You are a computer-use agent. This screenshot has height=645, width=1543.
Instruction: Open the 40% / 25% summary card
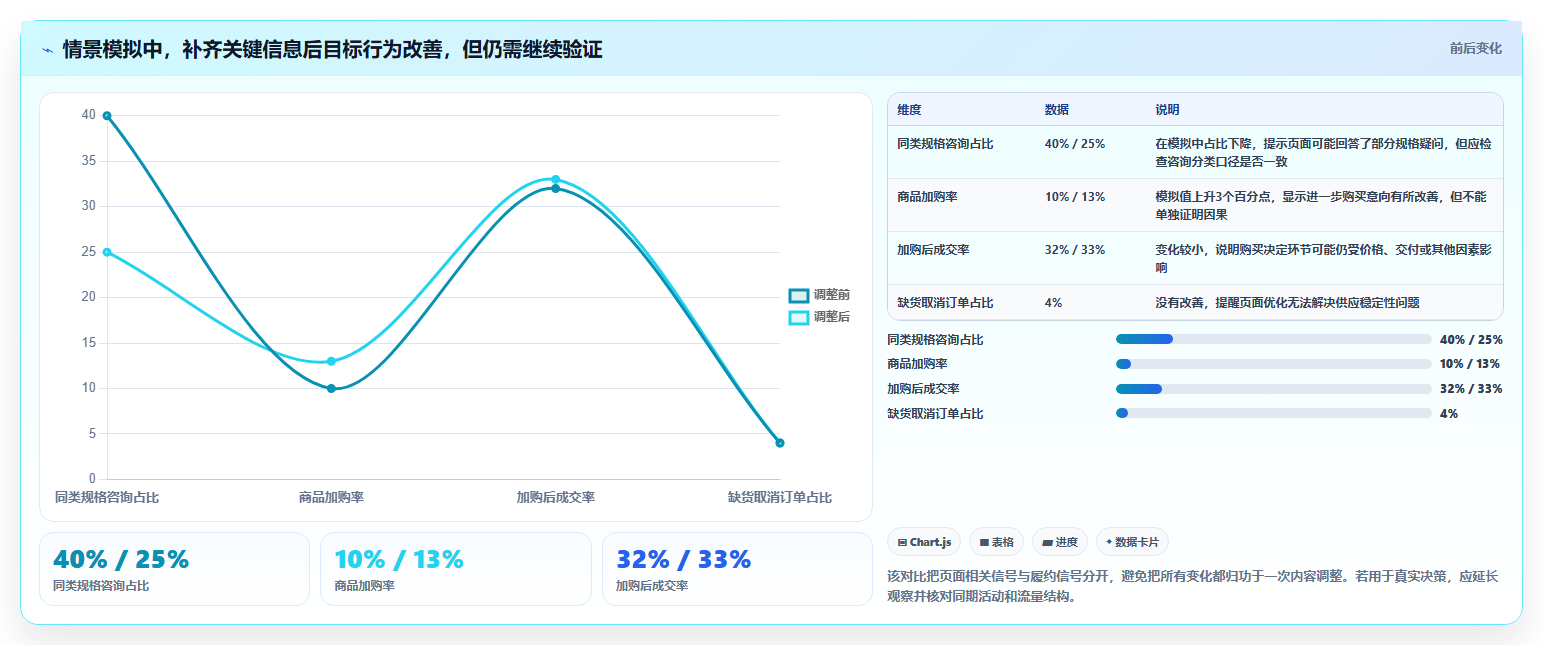174,569
